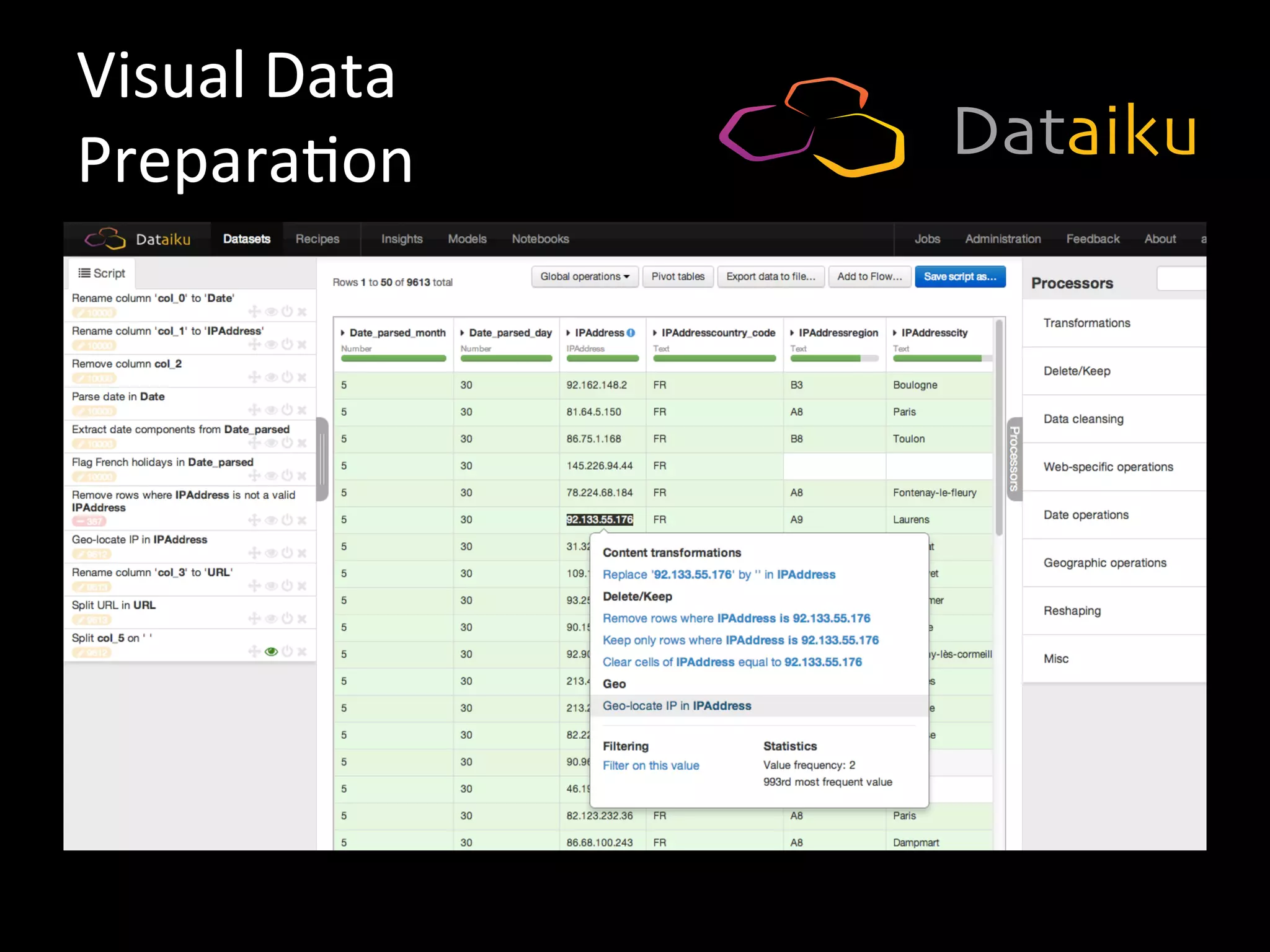
Task: Open the Global operations dropdown
Action: [584, 276]
